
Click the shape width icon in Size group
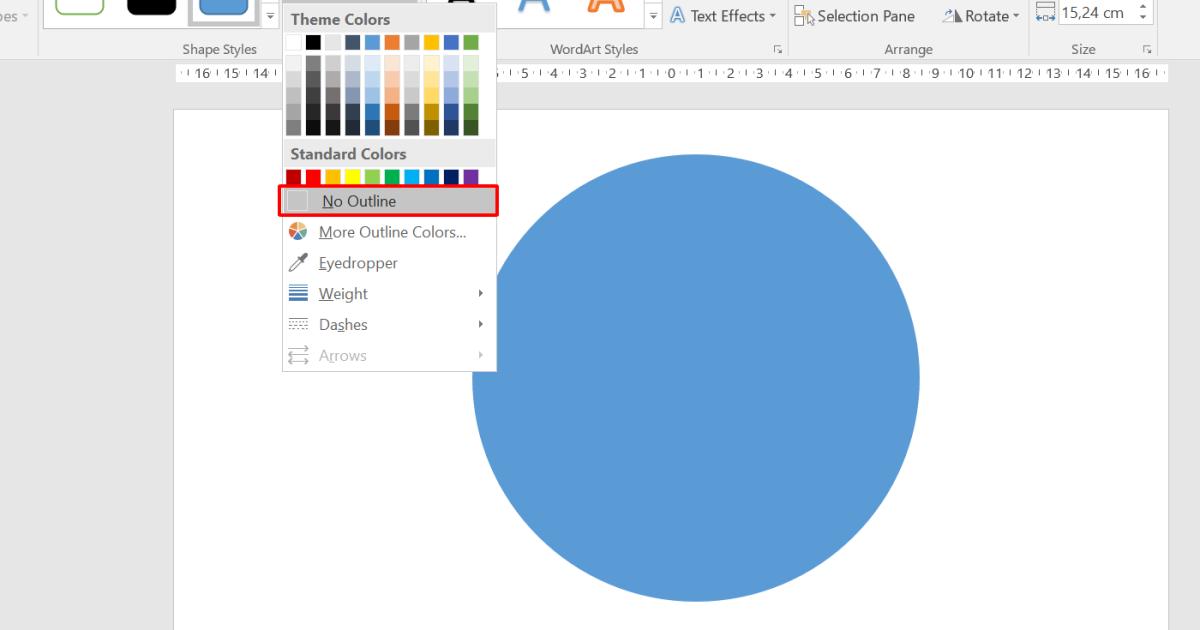pyautogui.click(x=1046, y=11)
